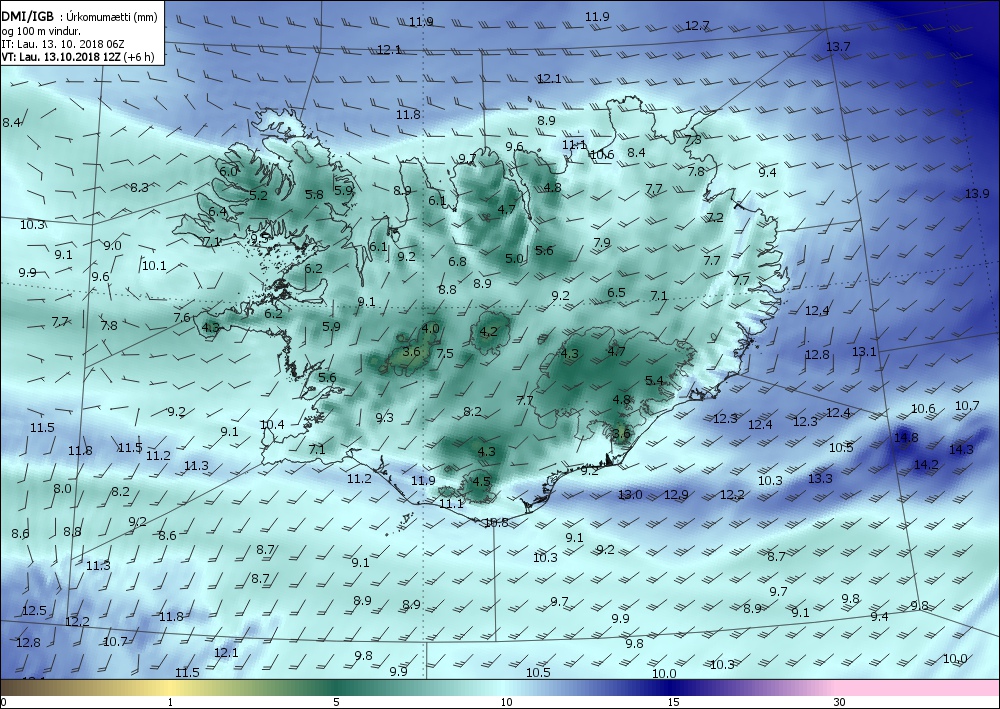Click the "7.9" value on the map

pos(602,242)
